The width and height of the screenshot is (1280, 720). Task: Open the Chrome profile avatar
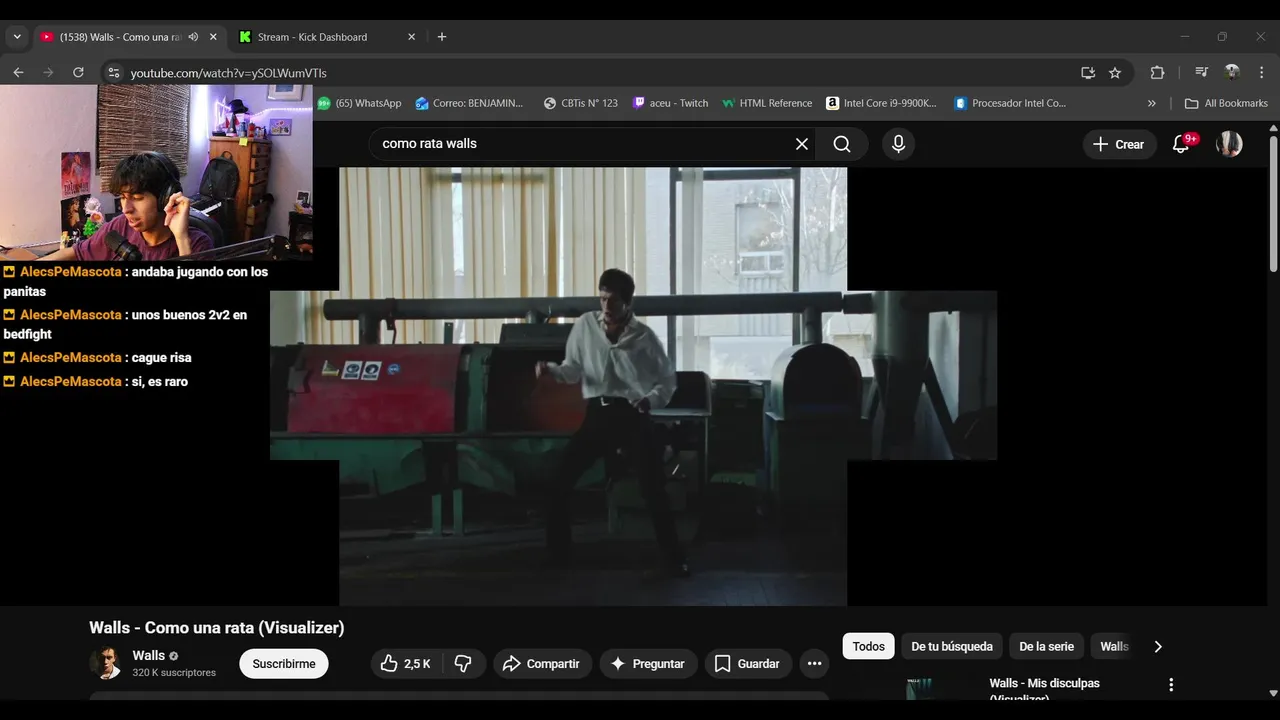(1232, 73)
